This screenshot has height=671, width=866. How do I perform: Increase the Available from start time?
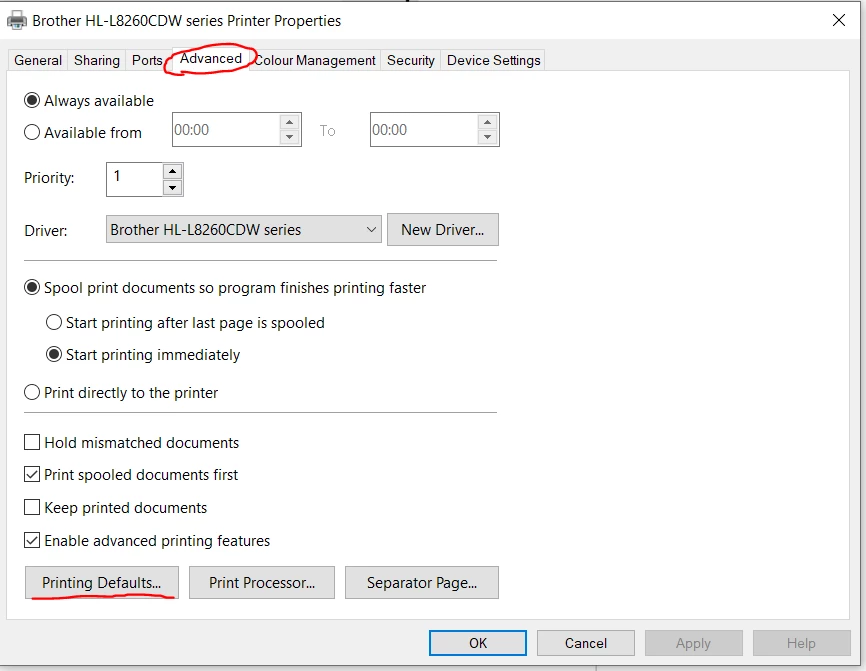289,122
